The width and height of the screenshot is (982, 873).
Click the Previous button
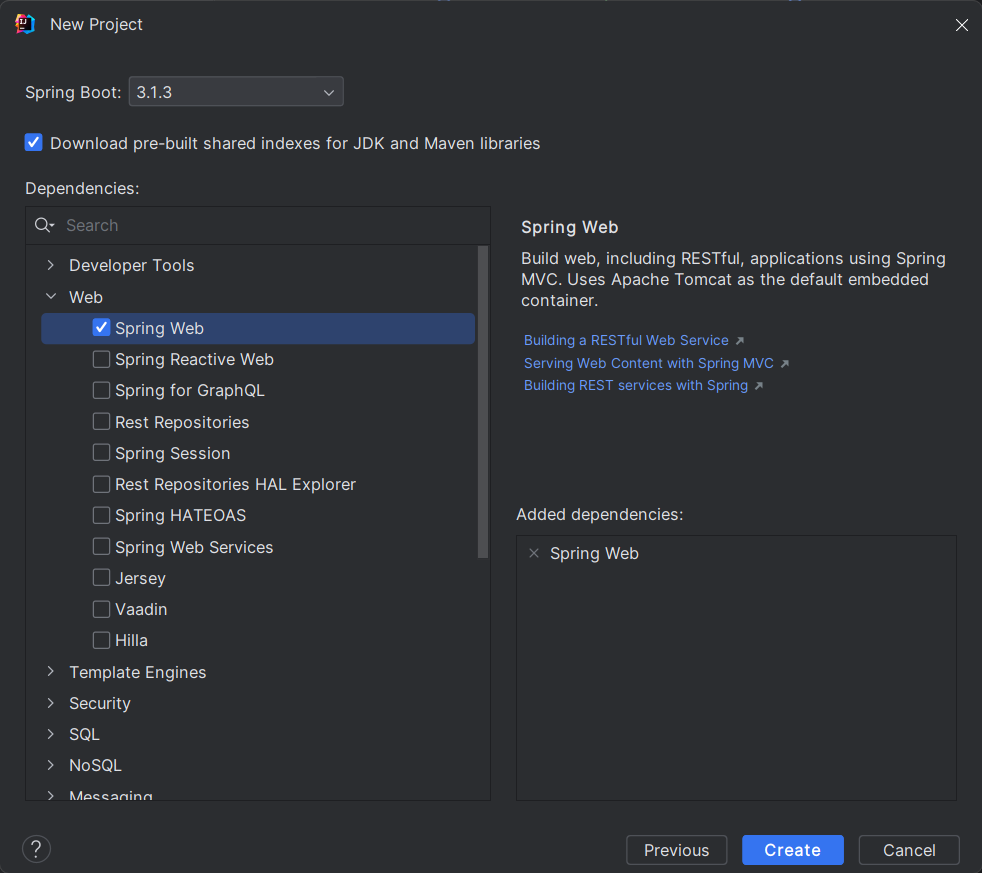pyautogui.click(x=676, y=850)
